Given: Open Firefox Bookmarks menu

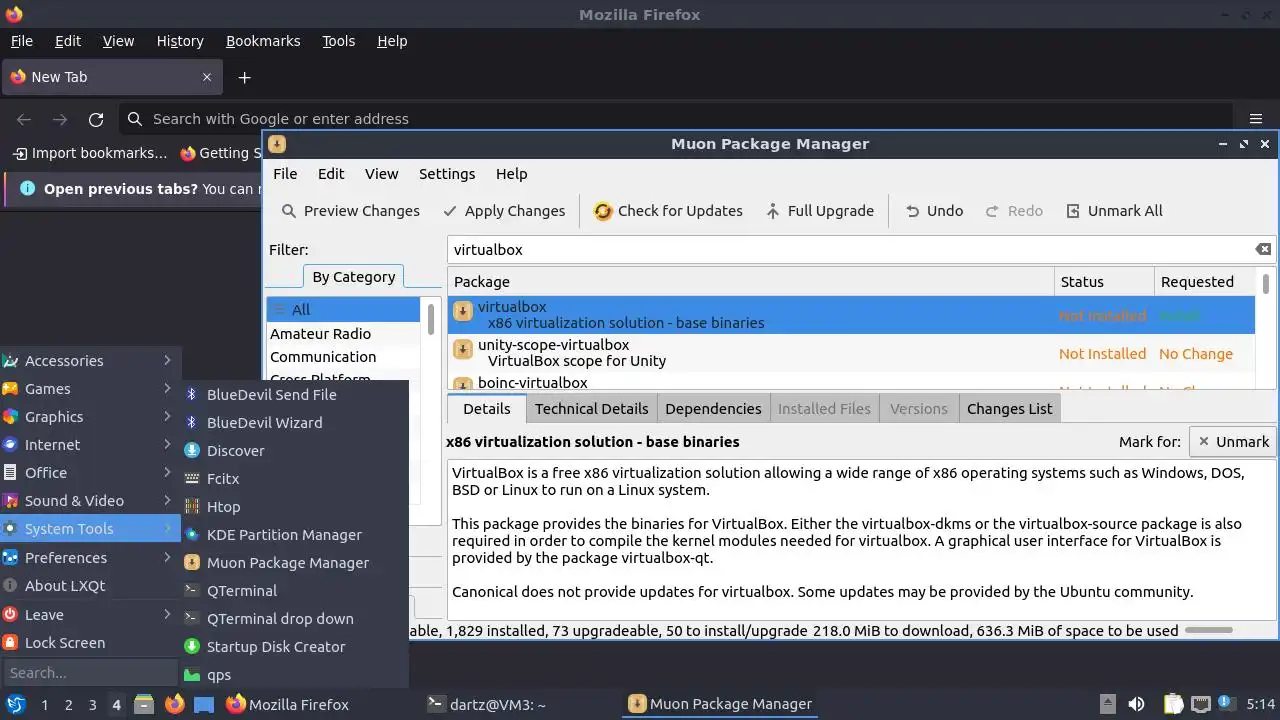Looking at the screenshot, I should [263, 41].
